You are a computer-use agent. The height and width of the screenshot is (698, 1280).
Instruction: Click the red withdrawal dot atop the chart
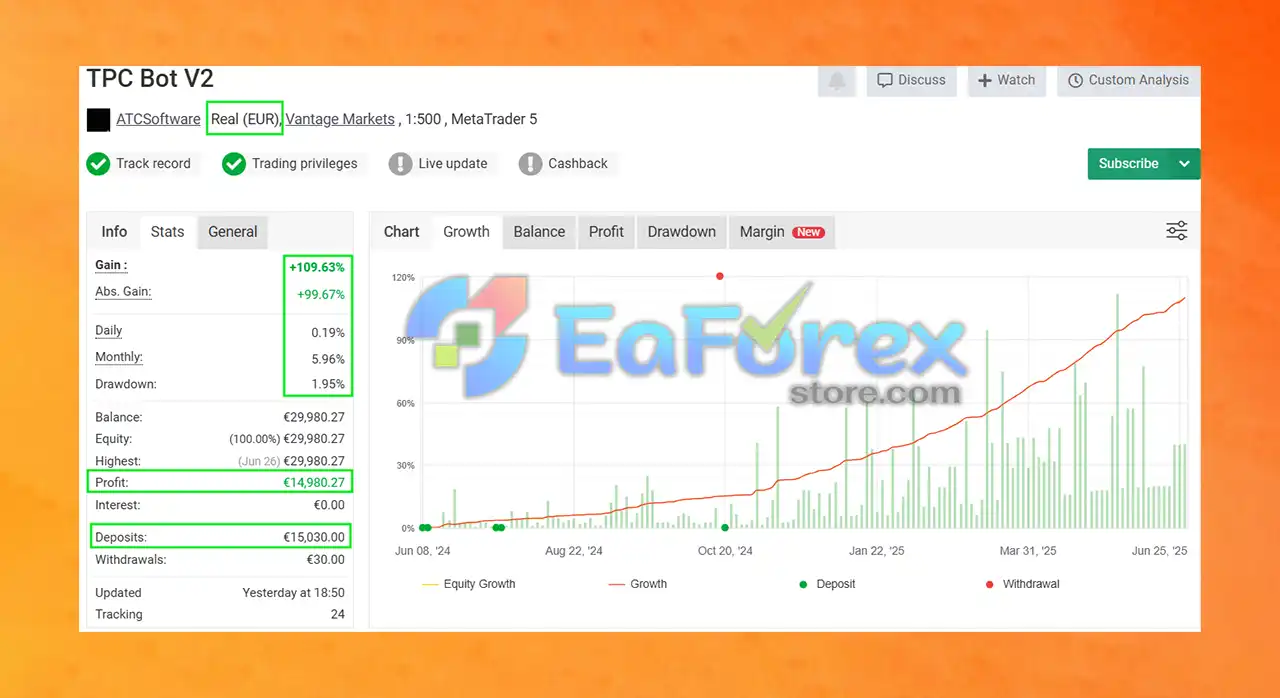[720, 276]
